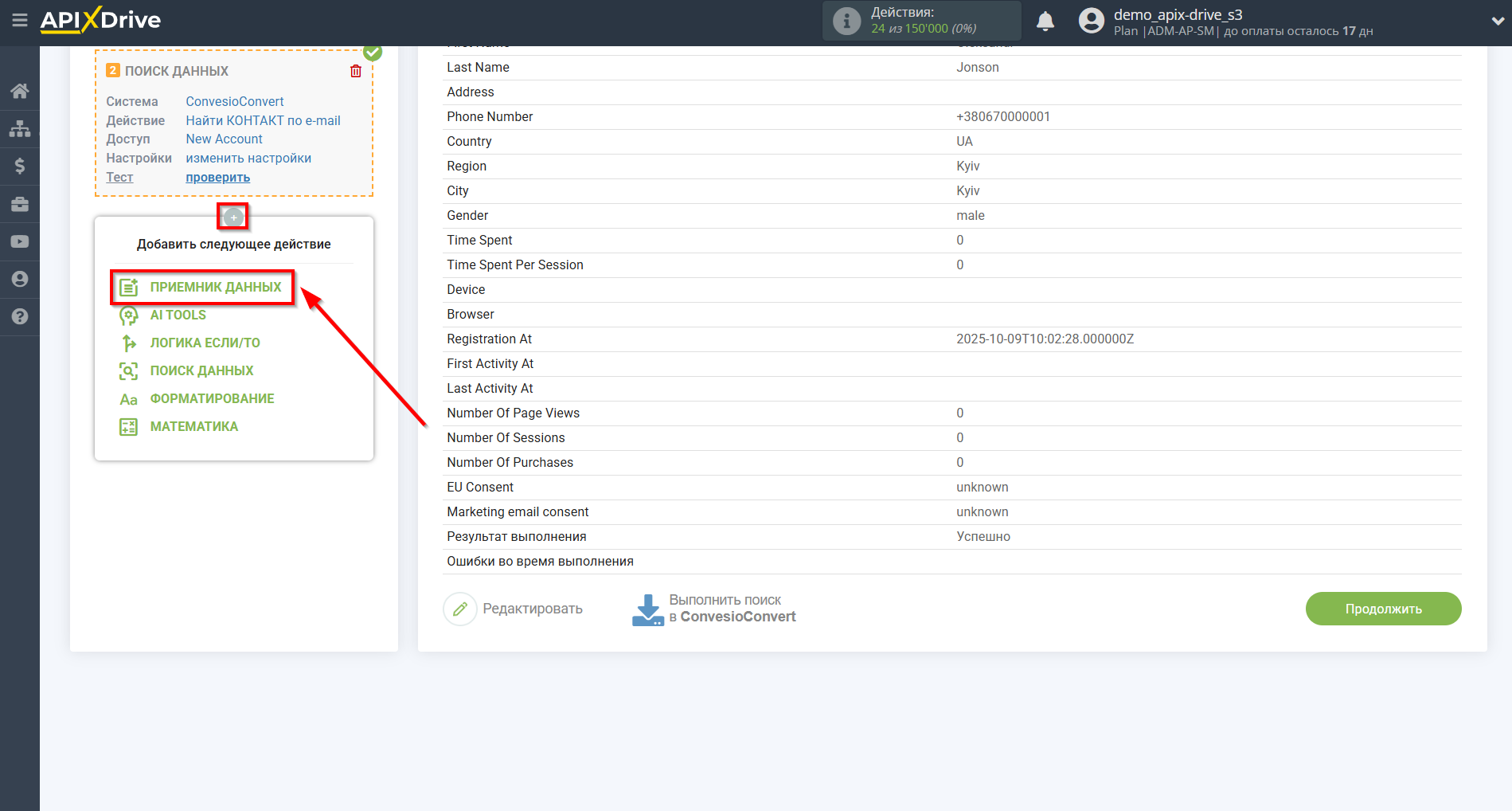Screen dimensions: 1512x811
Task: Expand the account dropdown chevron
Action: [1497, 22]
